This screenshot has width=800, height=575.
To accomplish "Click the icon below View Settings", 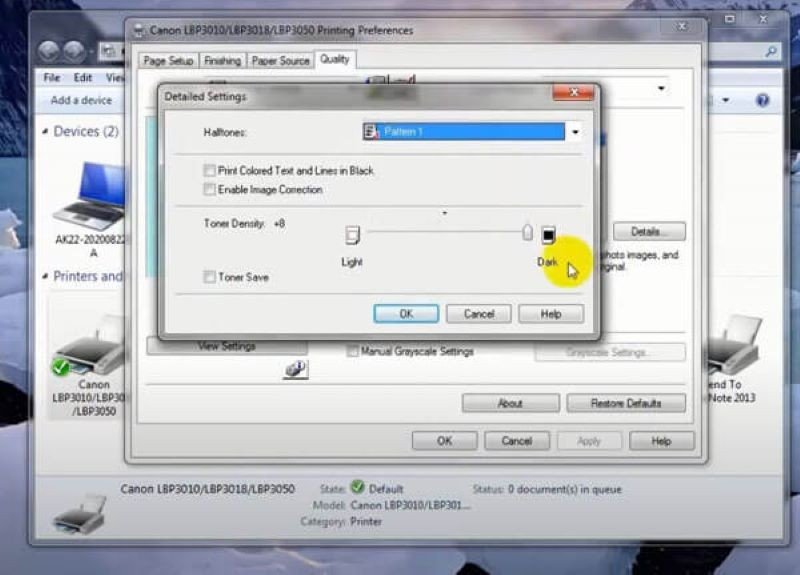I will click(296, 370).
